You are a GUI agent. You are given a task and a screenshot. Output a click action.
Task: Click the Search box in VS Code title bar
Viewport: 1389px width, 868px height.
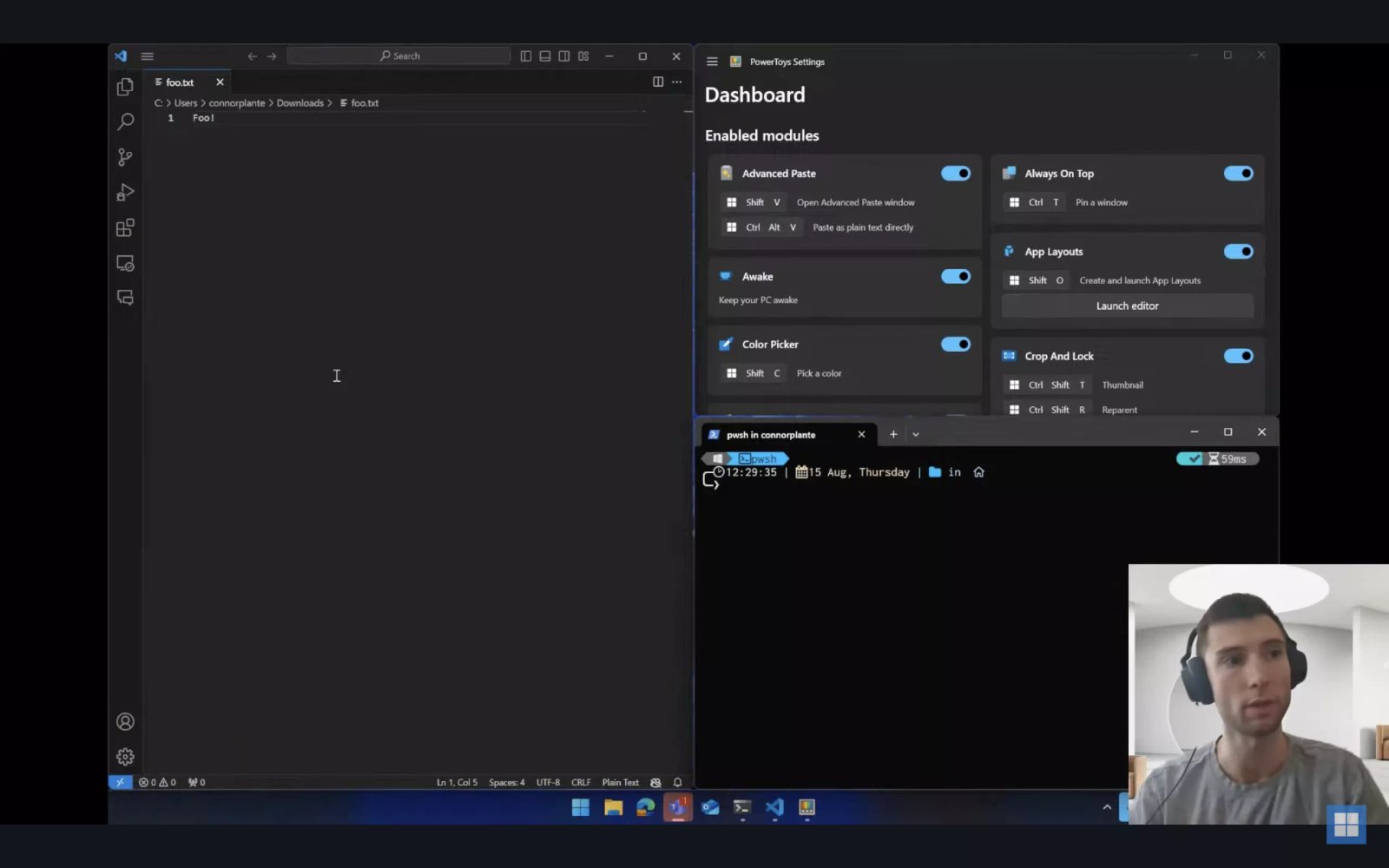click(400, 56)
